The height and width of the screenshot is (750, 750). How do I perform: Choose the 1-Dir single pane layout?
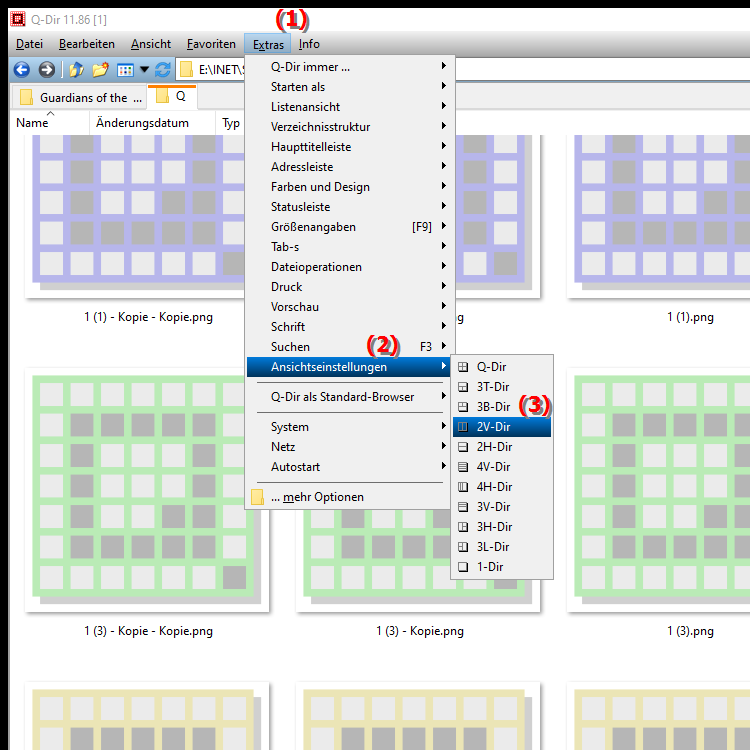pos(502,567)
